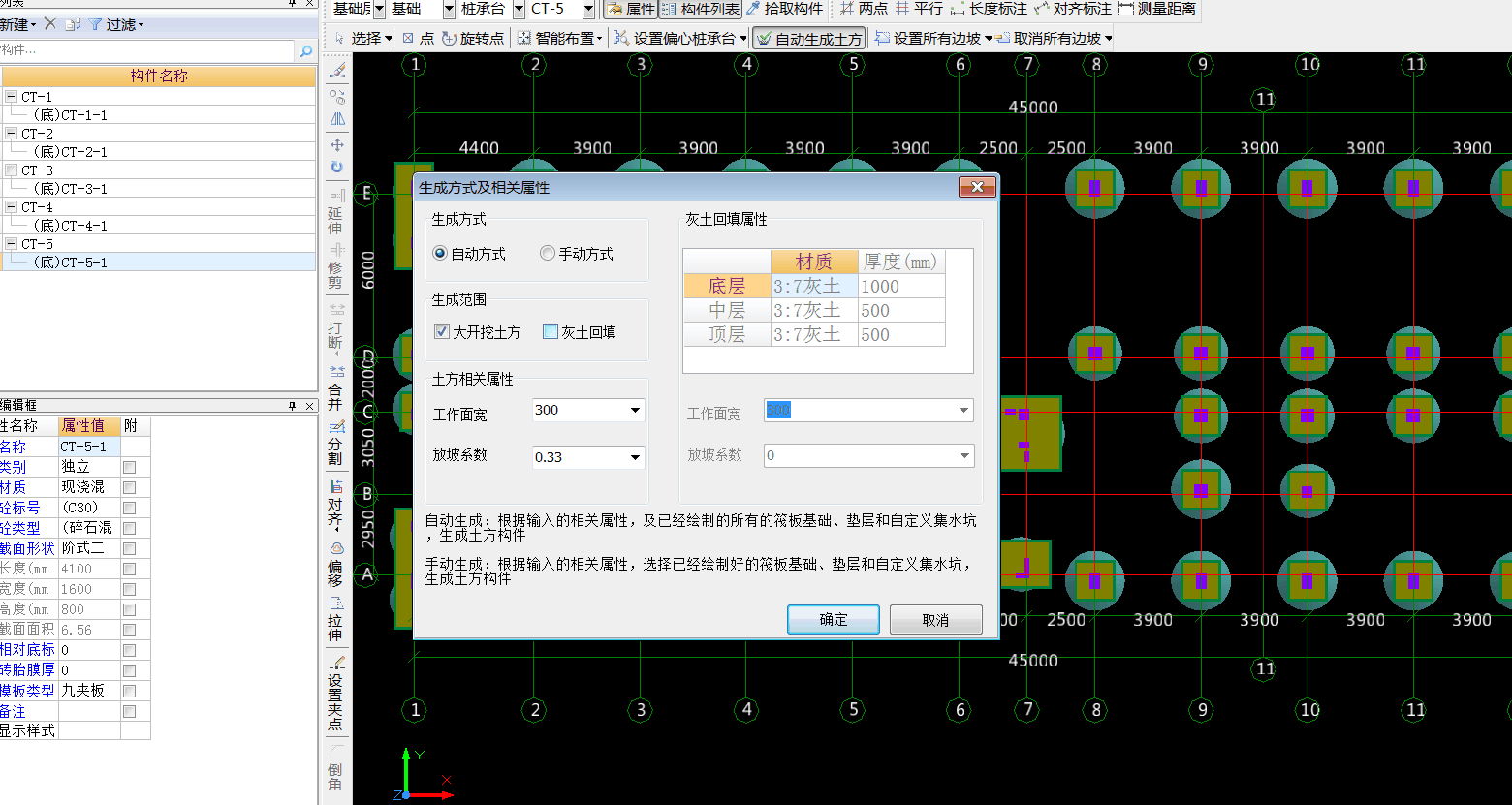Click the 点 (point) drawing tool
This screenshot has height=805, width=1512.
pyautogui.click(x=418, y=38)
